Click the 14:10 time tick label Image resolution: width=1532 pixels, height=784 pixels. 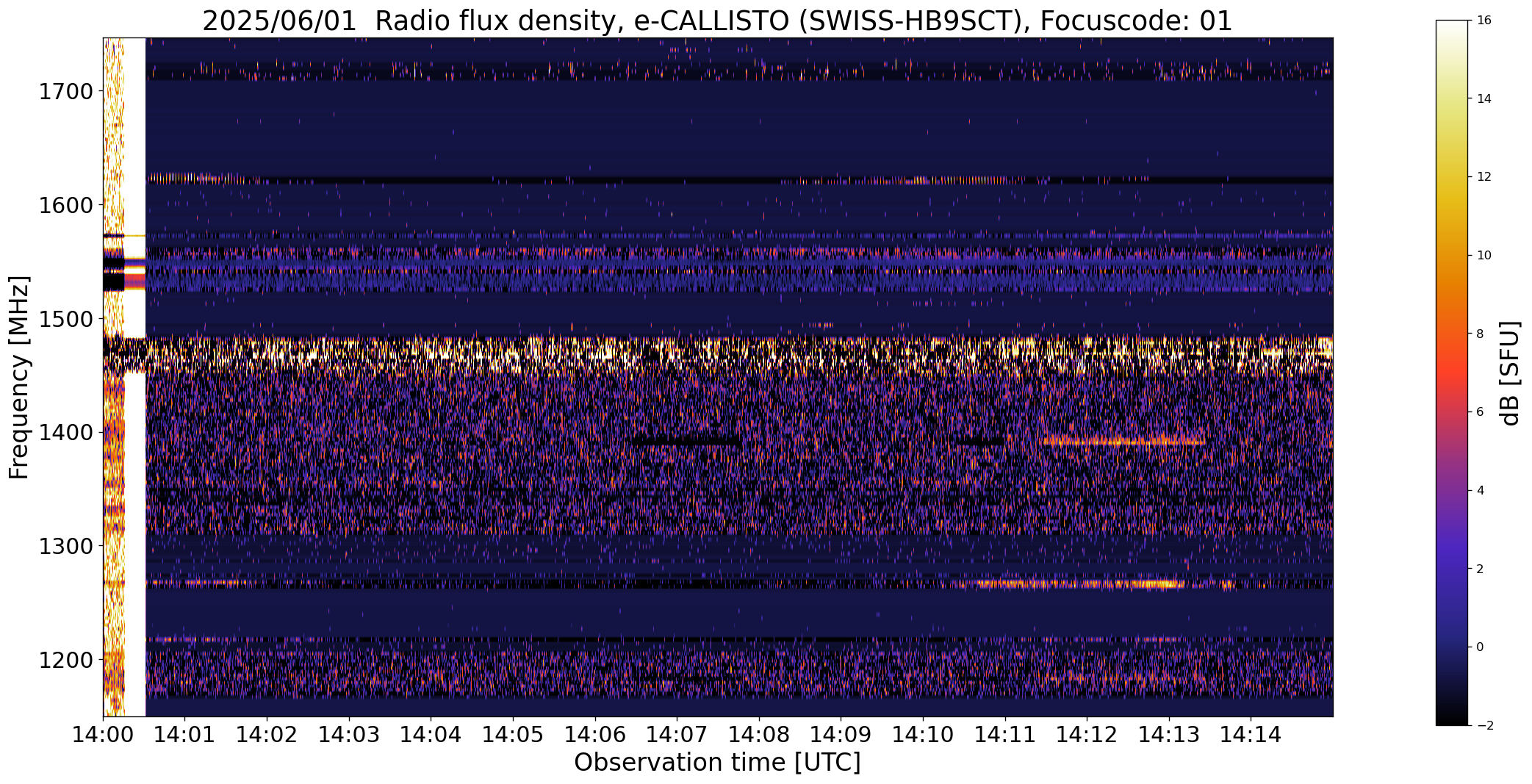[x=923, y=735]
